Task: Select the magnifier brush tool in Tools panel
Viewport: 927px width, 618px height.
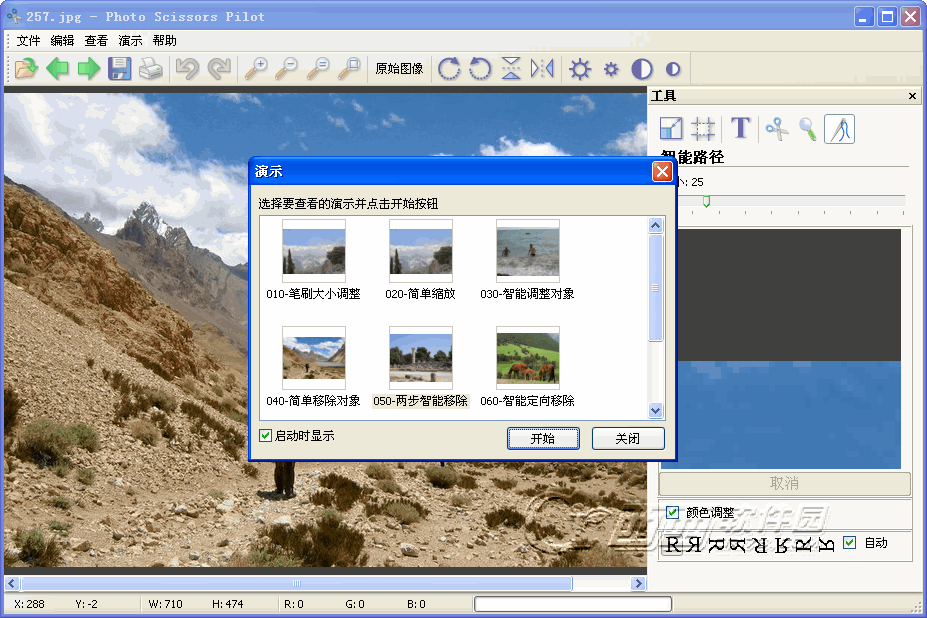Action: 808,128
